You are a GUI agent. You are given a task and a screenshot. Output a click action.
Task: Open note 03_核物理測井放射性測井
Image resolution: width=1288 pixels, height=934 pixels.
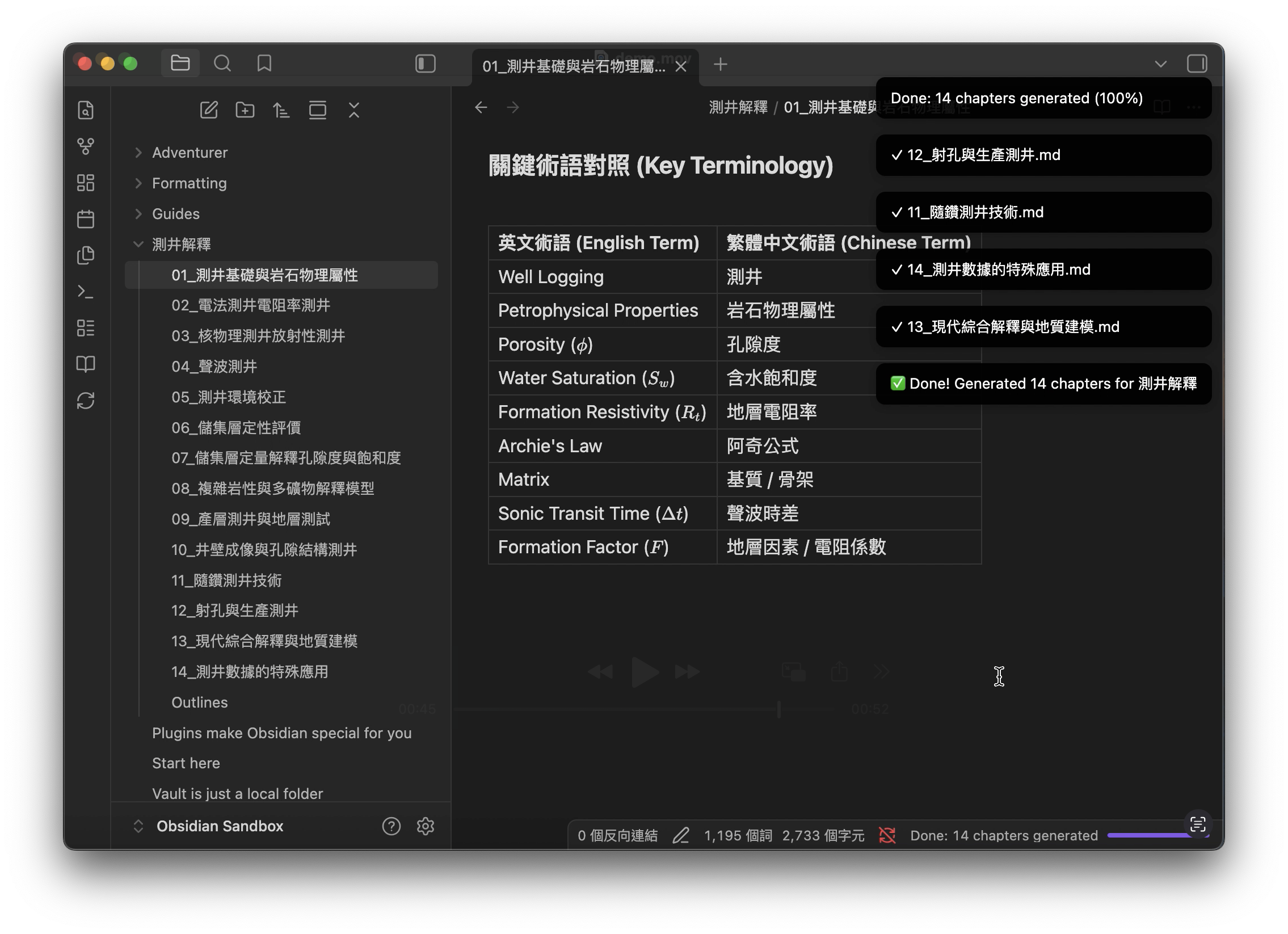tap(258, 336)
